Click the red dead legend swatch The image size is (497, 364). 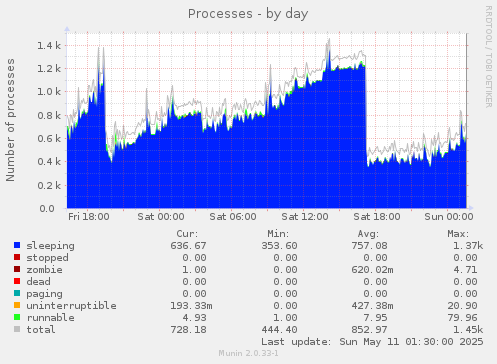(17, 281)
